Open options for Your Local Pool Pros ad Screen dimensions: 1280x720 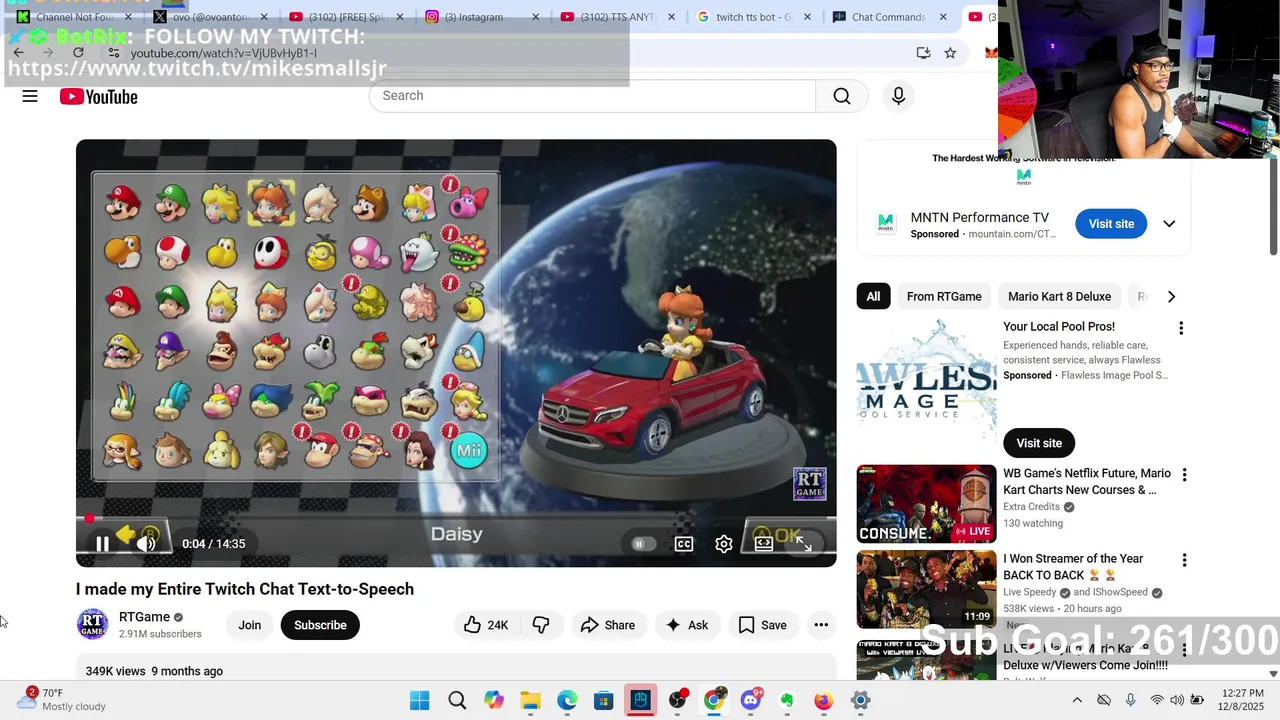[x=1181, y=328]
